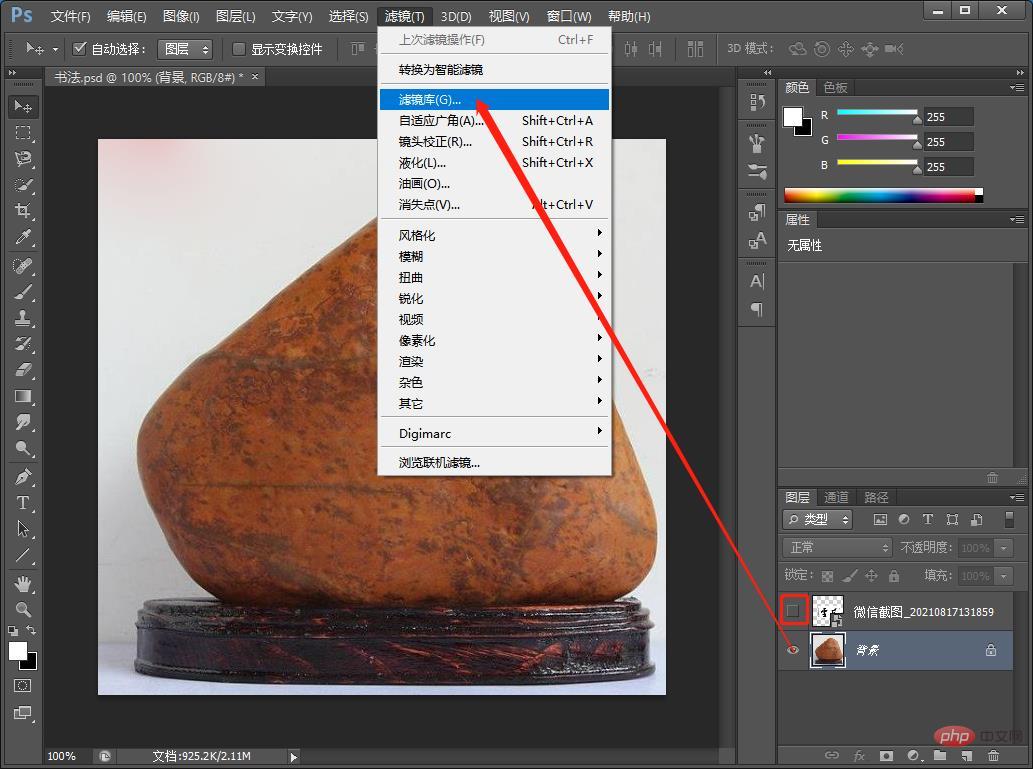Select the Eyedropper tool
Image resolution: width=1033 pixels, height=769 pixels.
(23, 237)
